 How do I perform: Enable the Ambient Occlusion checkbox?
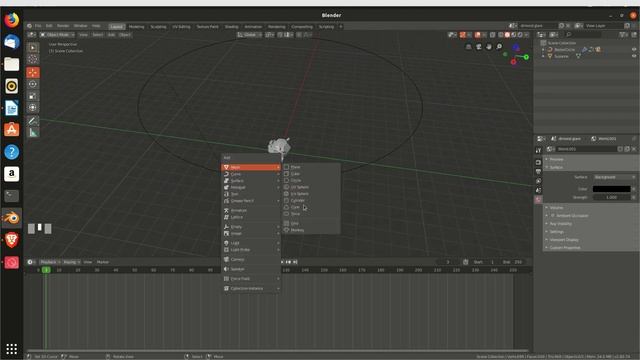(553, 216)
